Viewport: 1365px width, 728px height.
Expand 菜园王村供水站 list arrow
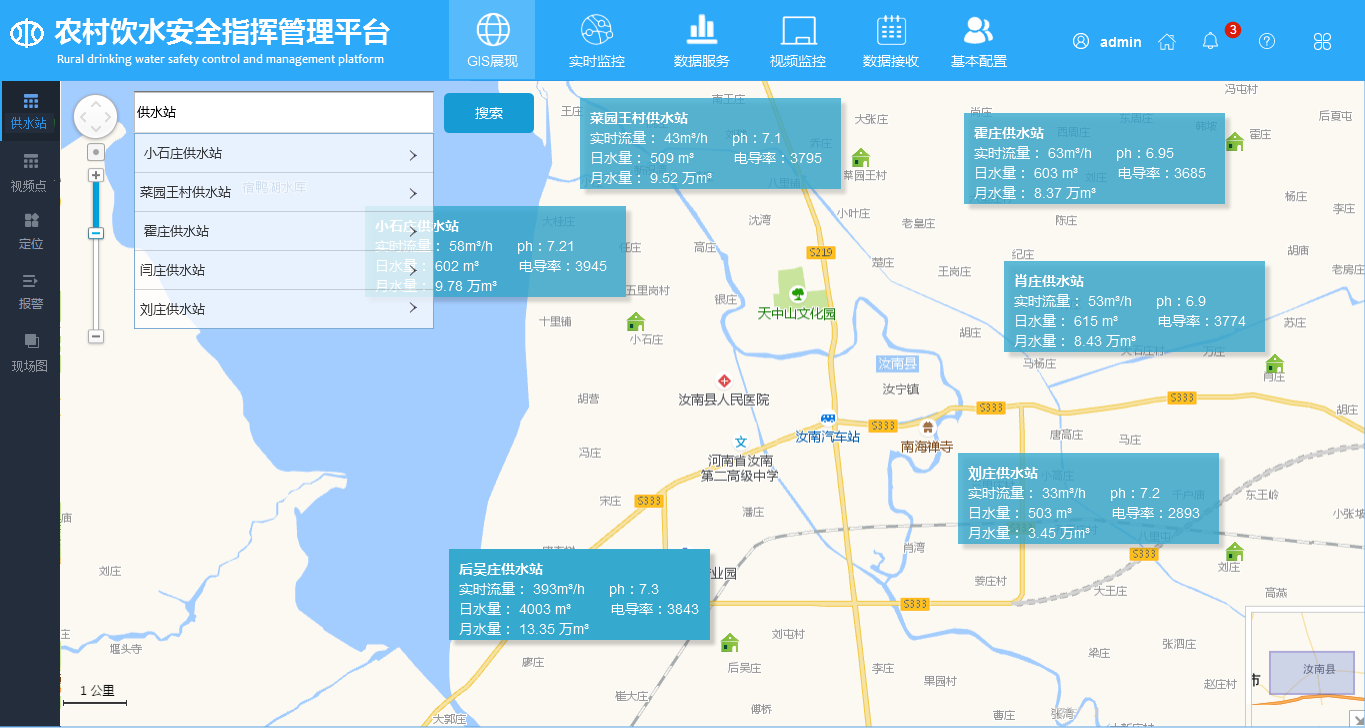[413, 193]
